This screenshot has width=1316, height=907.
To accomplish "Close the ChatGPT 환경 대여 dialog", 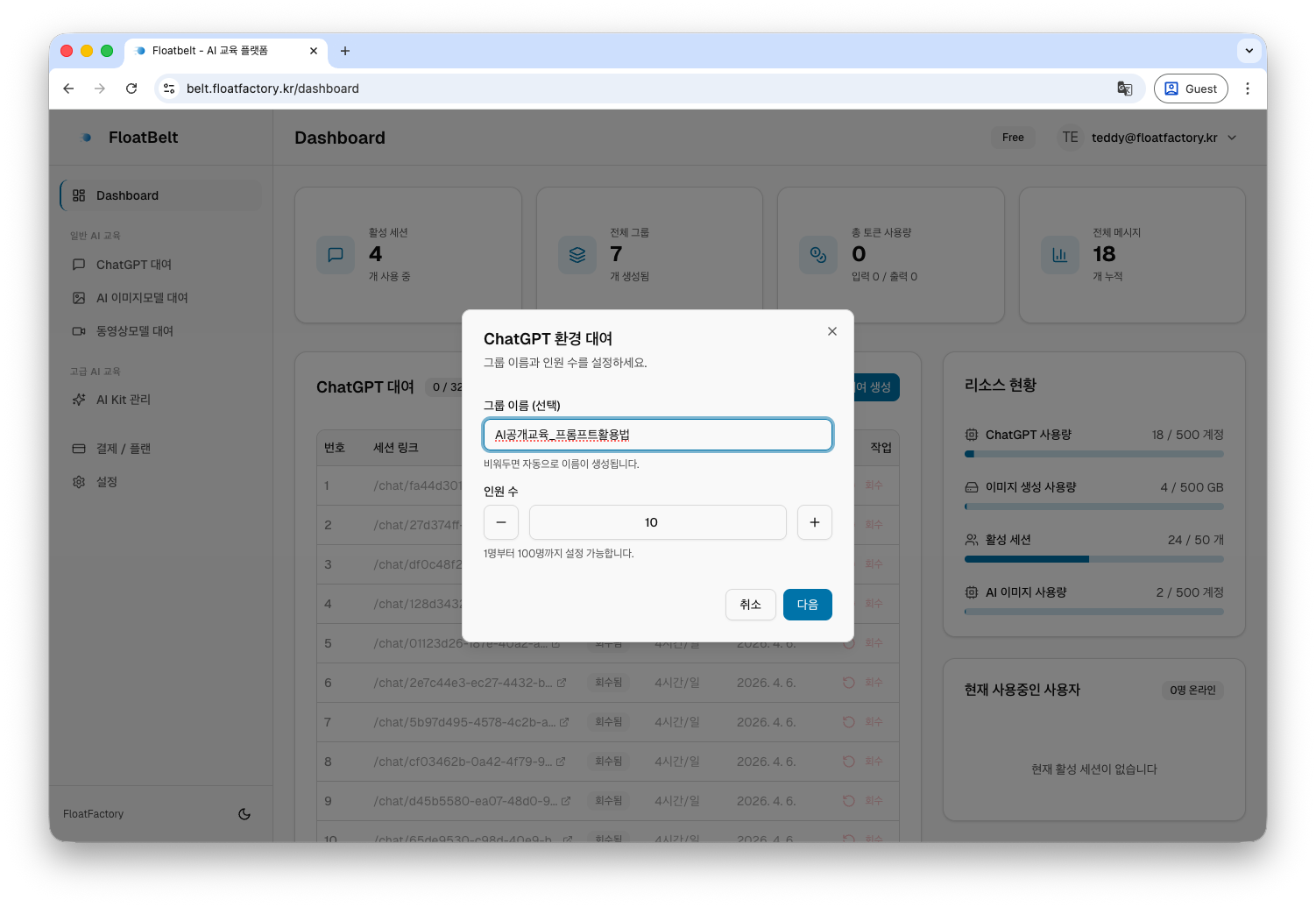I will (x=831, y=331).
